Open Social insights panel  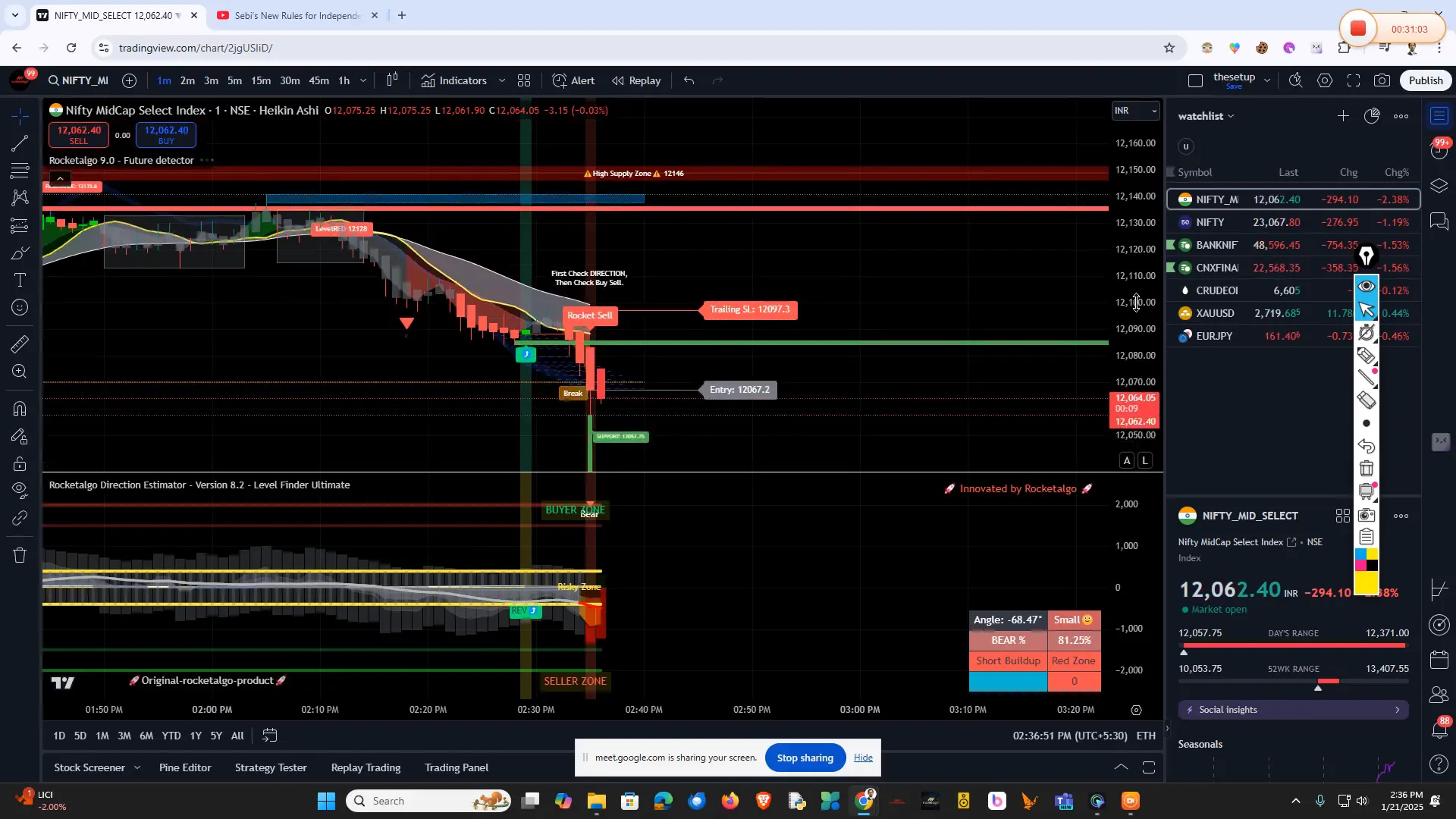pyautogui.click(x=1293, y=710)
